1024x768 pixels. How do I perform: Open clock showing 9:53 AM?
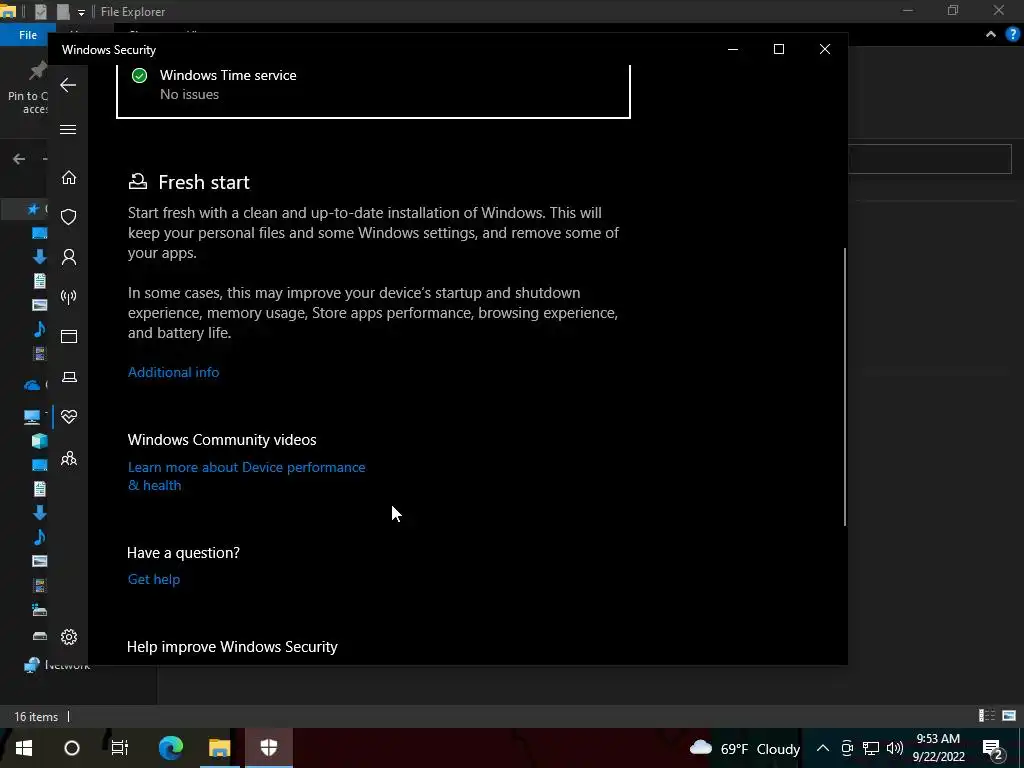coord(938,748)
